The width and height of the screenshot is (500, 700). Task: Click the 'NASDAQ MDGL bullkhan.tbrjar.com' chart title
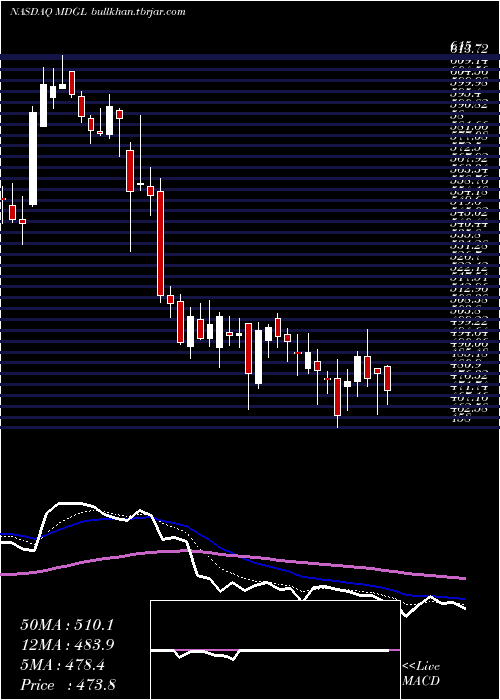(97, 12)
